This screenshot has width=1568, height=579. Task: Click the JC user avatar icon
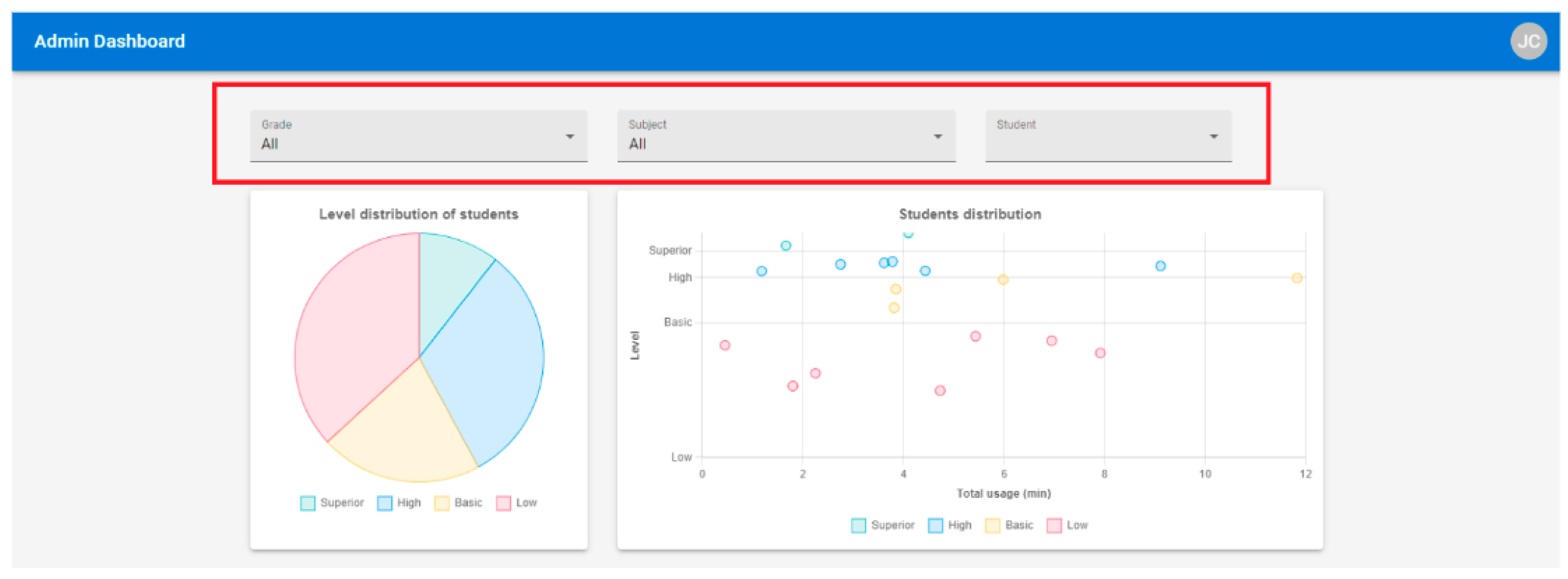pos(1528,41)
